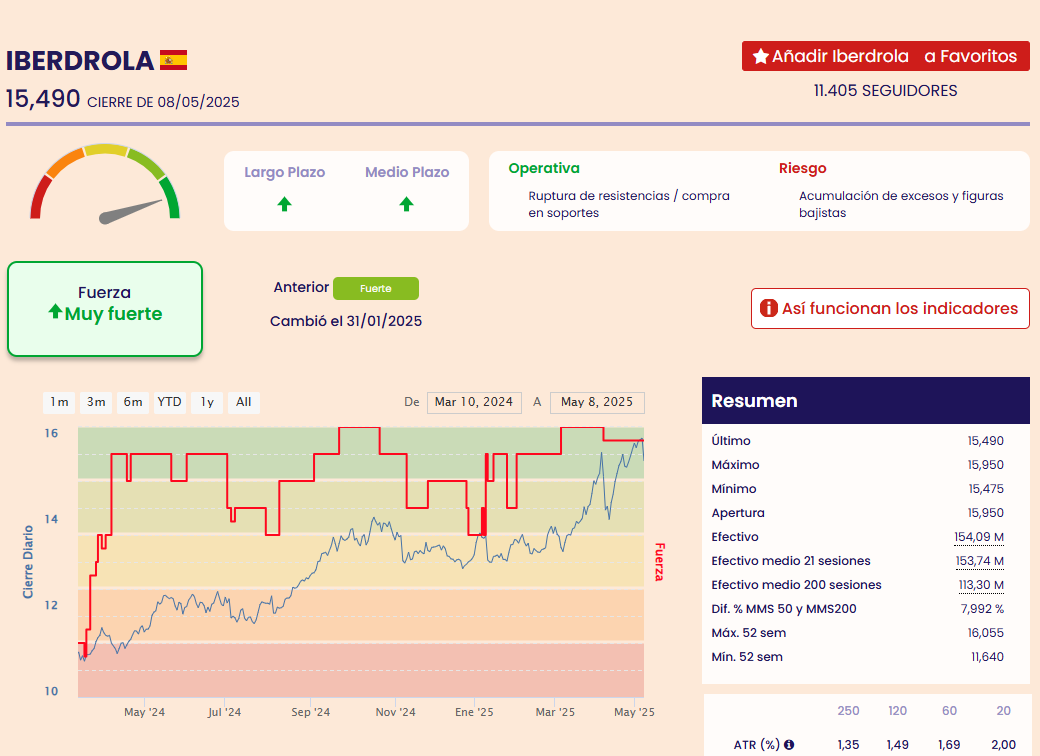1040x756 pixels.
Task: Click the ATR value 2,00
Action: (x=1004, y=745)
